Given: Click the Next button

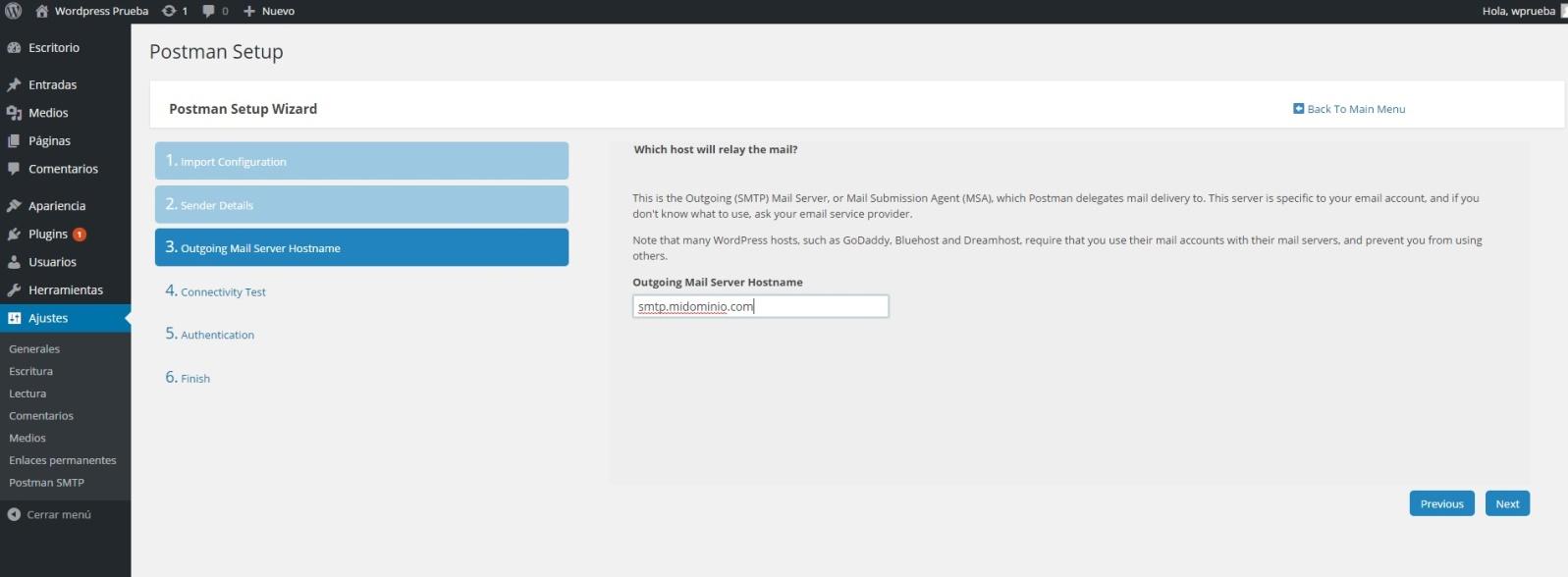Looking at the screenshot, I should 1507,503.
